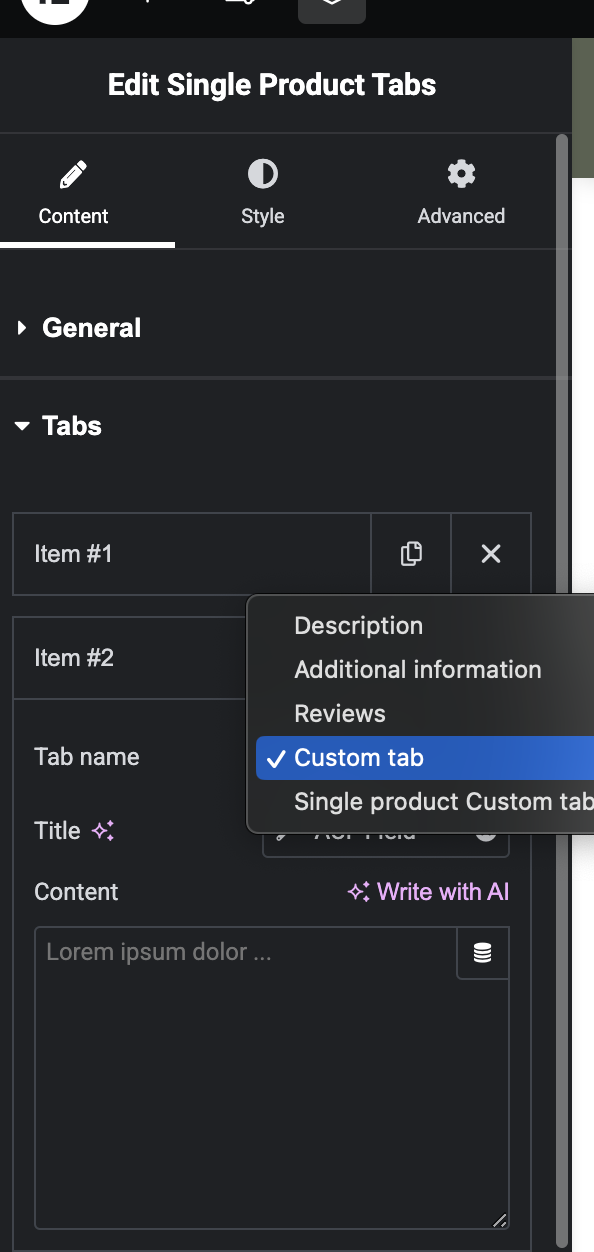Open the Structure layers icon in top bar
594x1252 pixels.
tap(332, 8)
